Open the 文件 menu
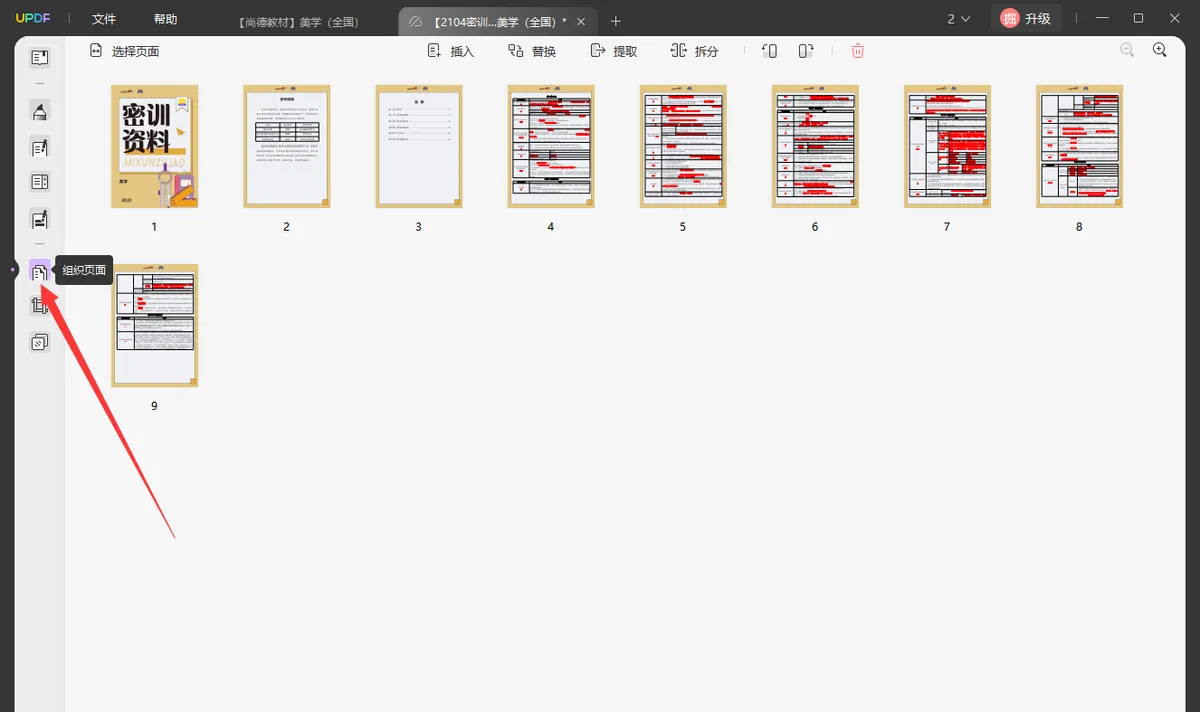Screen dimensions: 1200x712 click(x=104, y=19)
